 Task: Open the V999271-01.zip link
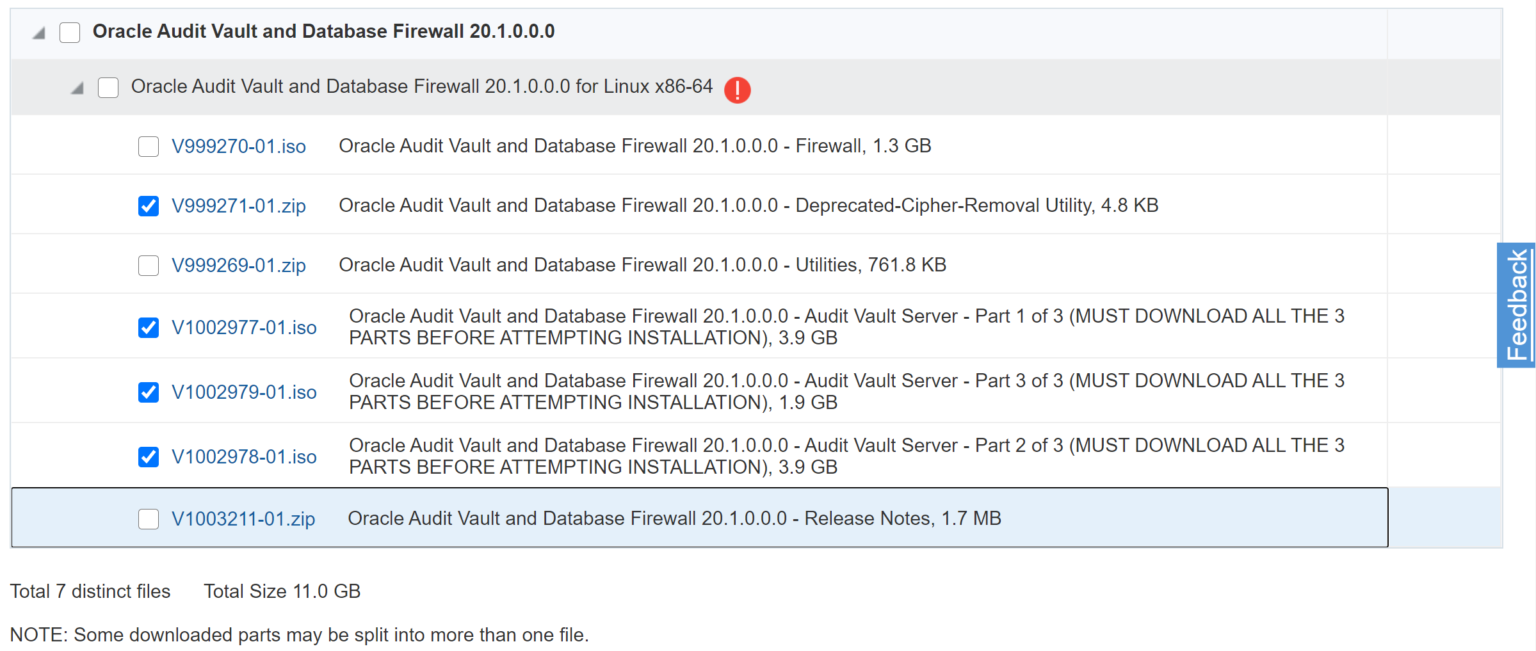coord(239,205)
